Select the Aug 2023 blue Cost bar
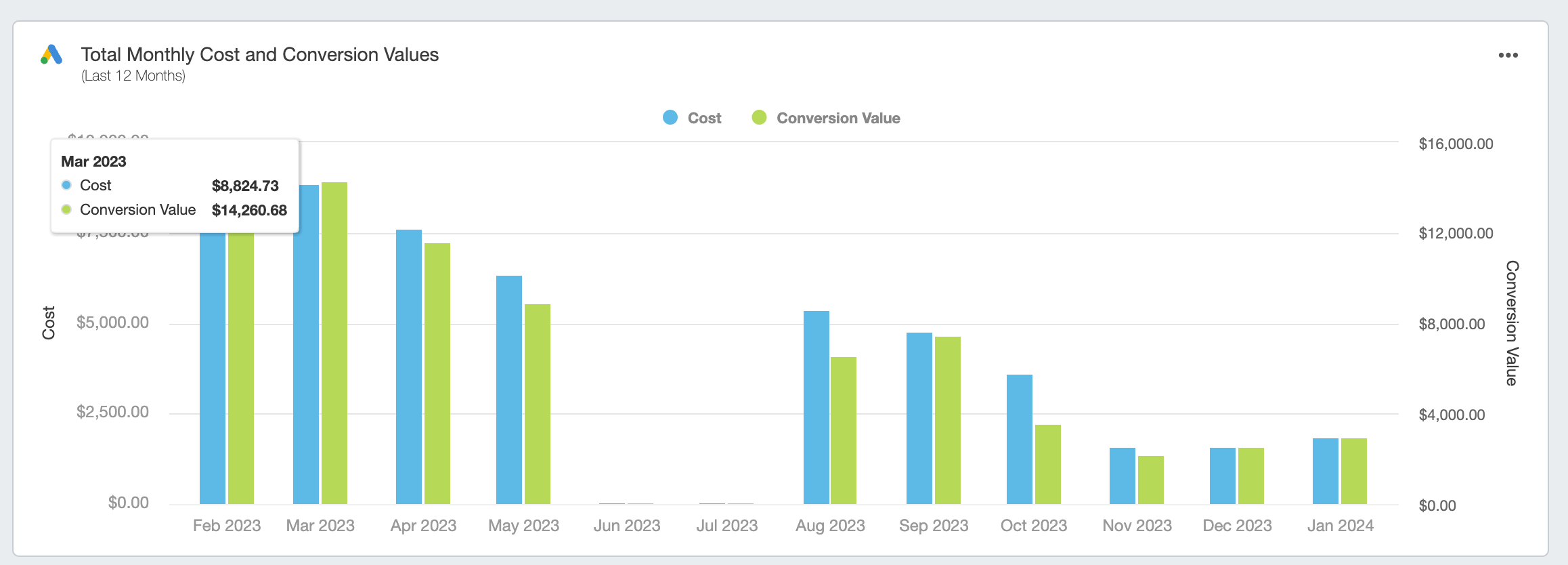The height and width of the screenshot is (565, 1568). [x=816, y=407]
